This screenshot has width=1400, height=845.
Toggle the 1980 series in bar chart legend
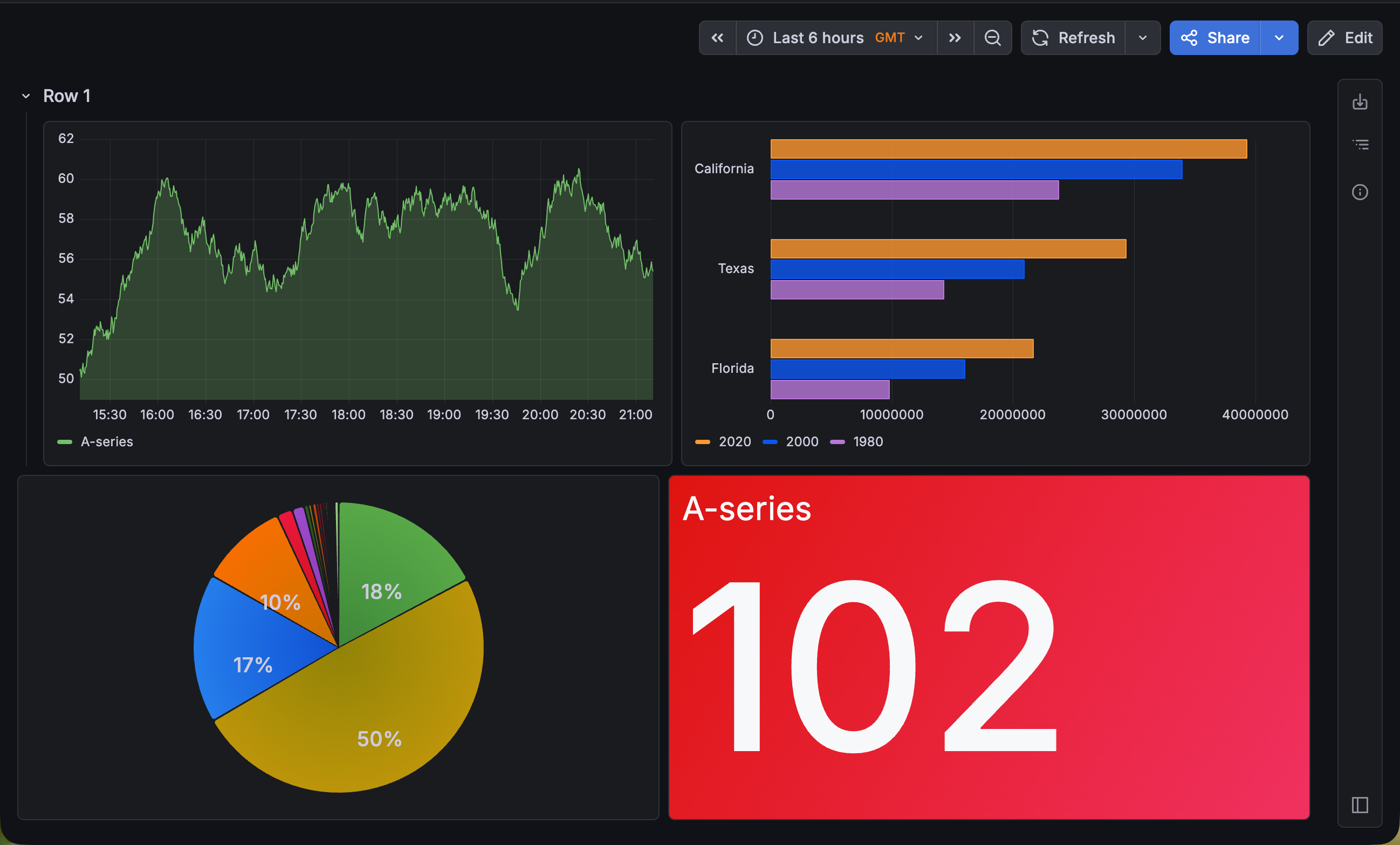pos(868,442)
